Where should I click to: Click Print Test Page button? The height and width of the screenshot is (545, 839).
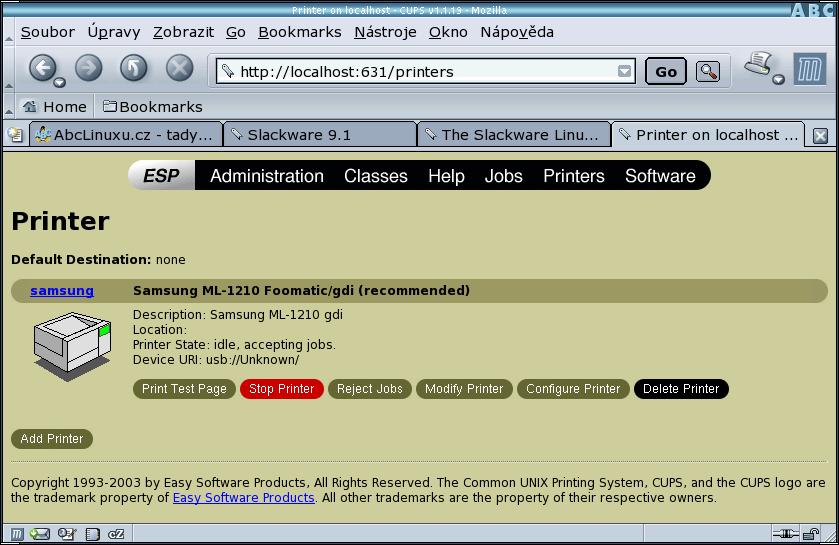point(184,389)
